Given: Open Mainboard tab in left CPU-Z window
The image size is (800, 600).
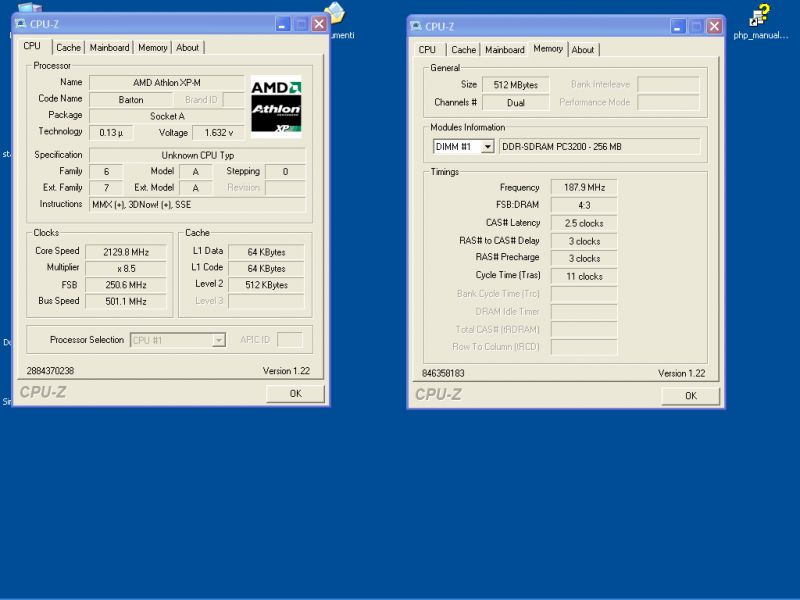Looking at the screenshot, I should 109,47.
